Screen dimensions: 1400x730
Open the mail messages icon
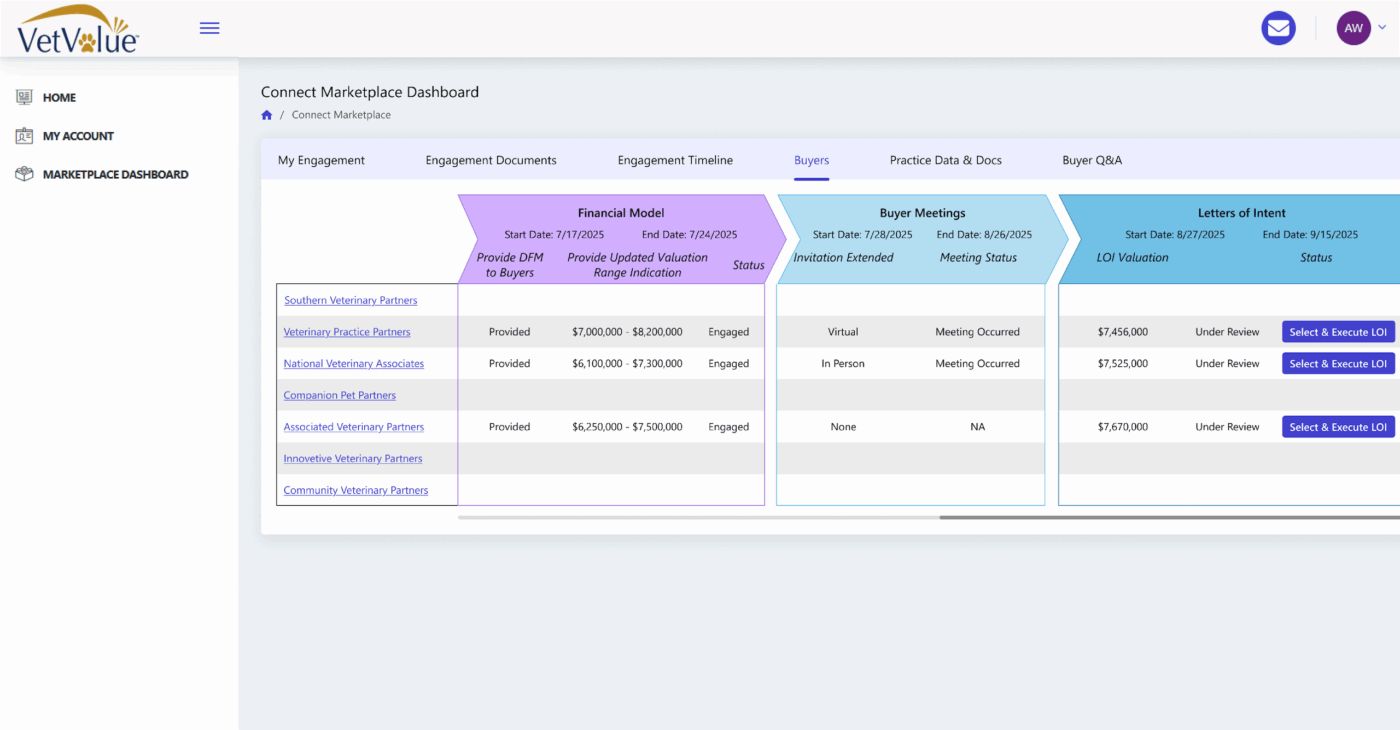click(x=1278, y=28)
